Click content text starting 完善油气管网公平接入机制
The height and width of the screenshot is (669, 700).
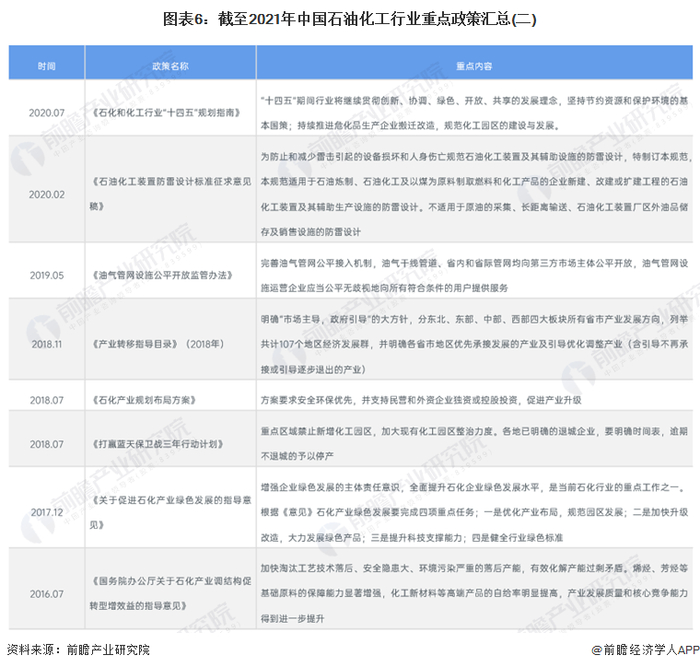[x=475, y=275]
